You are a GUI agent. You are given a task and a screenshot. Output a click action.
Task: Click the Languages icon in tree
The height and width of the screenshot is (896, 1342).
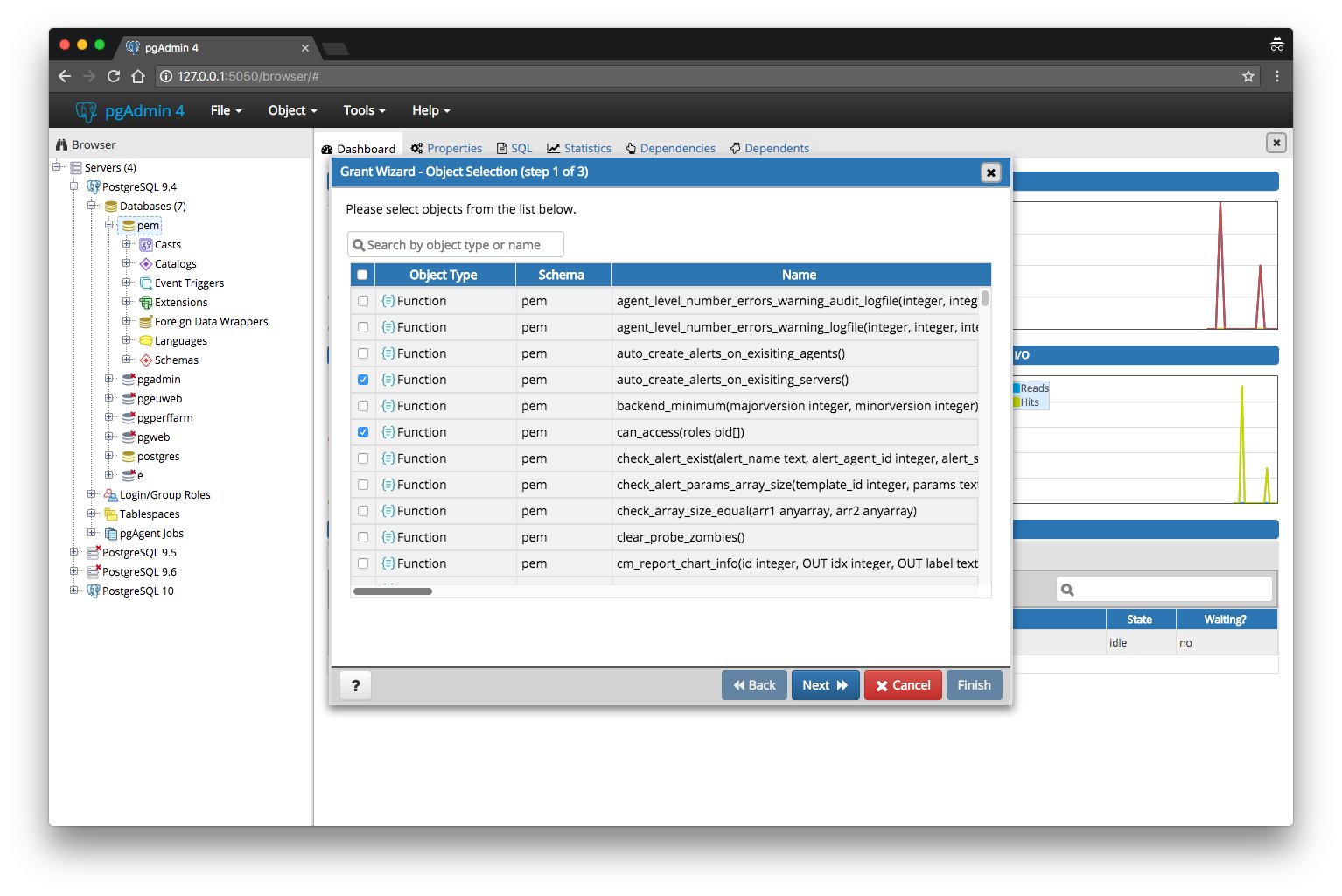(x=146, y=341)
